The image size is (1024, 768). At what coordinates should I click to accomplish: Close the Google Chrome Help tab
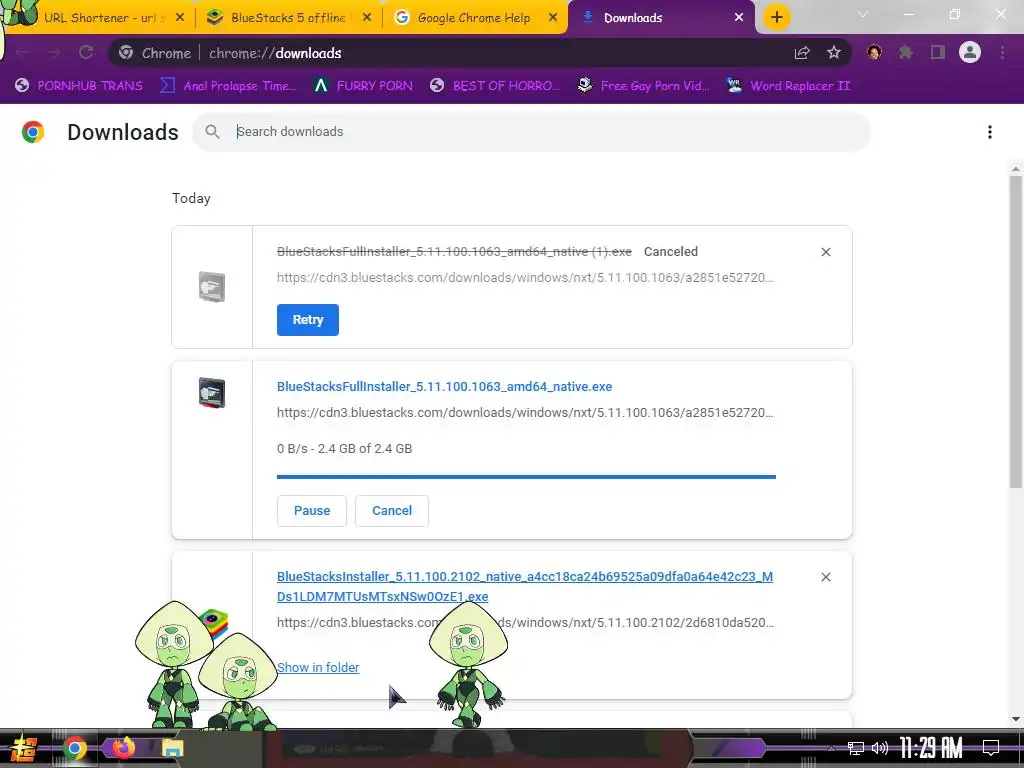click(553, 18)
